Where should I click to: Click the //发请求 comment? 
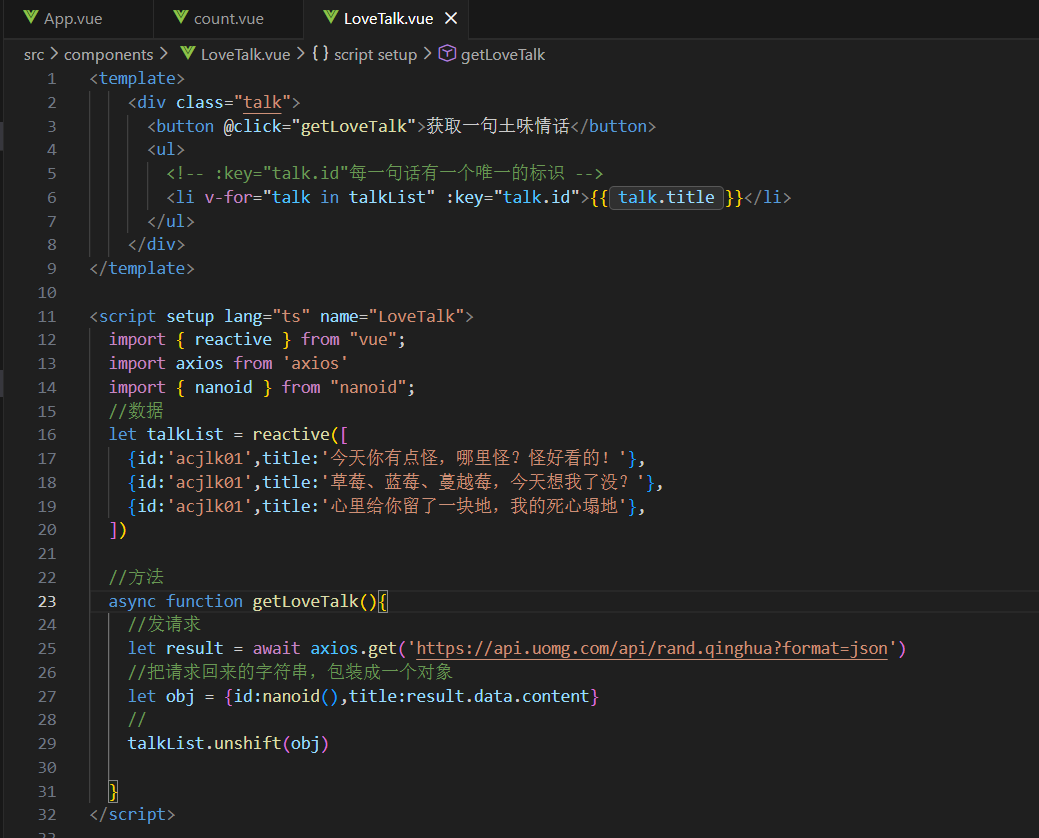pos(164,624)
